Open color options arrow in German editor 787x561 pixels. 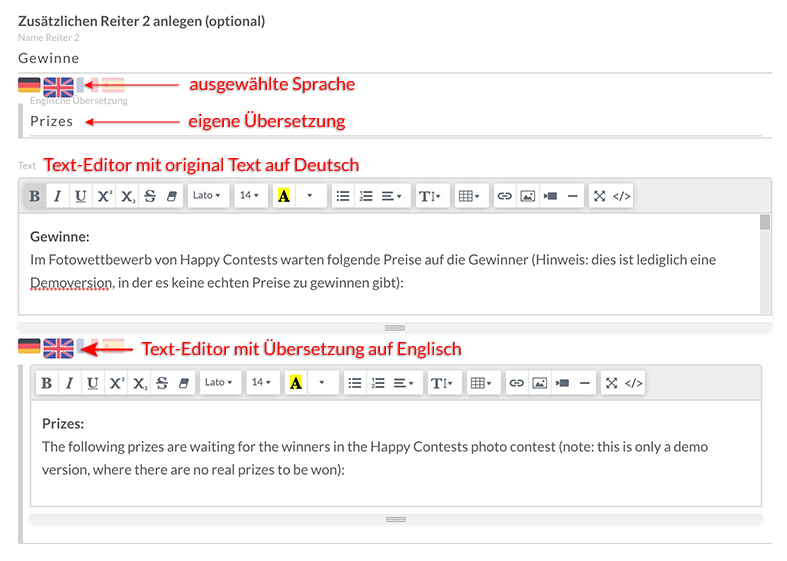pyautogui.click(x=310, y=196)
